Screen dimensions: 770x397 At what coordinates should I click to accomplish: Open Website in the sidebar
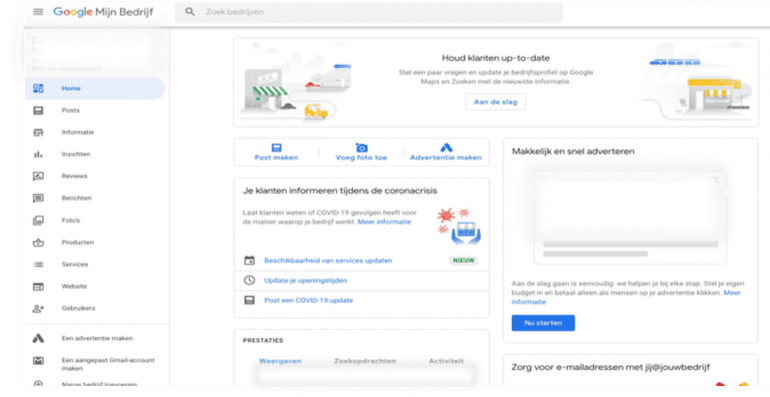pos(95,286)
